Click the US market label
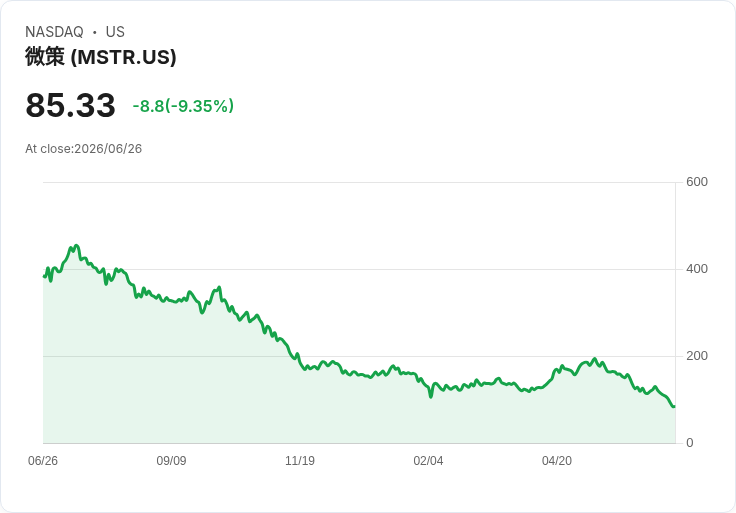Viewport: 736px width, 513px height. point(115,32)
